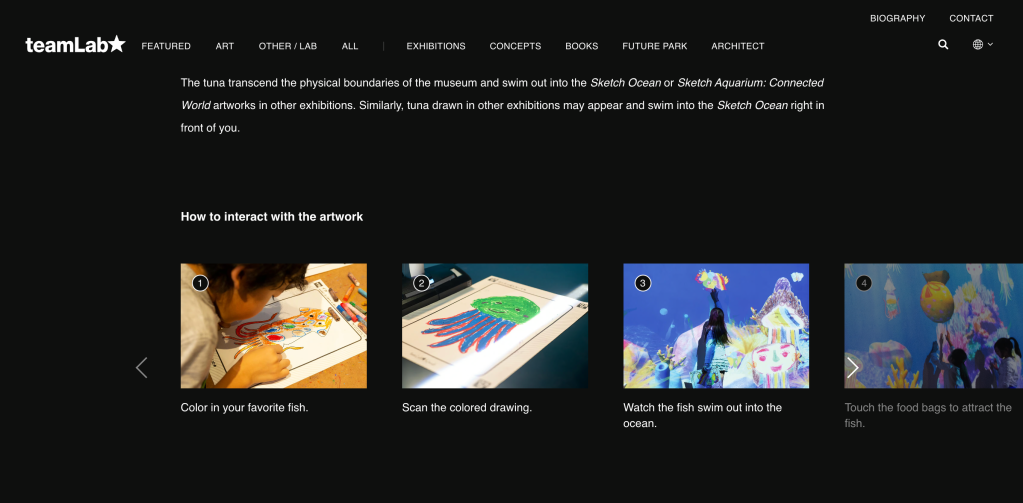Viewport: 1023px width, 503px height.
Task: Go to previous slide with left chevron
Action: coord(142,367)
